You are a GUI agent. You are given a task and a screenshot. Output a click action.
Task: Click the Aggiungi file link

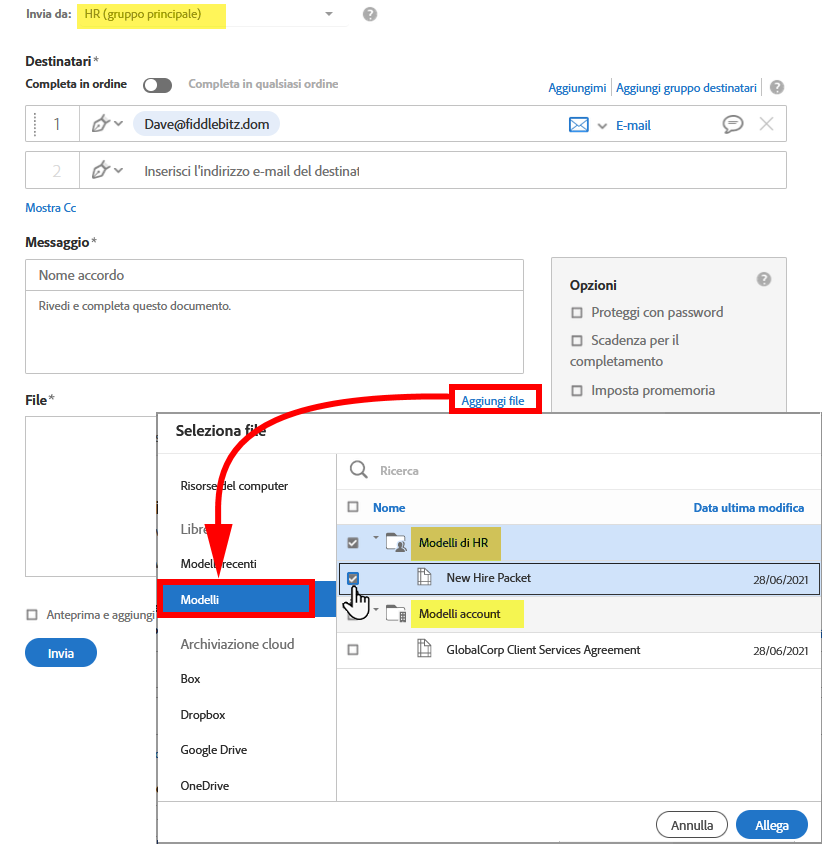[493, 401]
